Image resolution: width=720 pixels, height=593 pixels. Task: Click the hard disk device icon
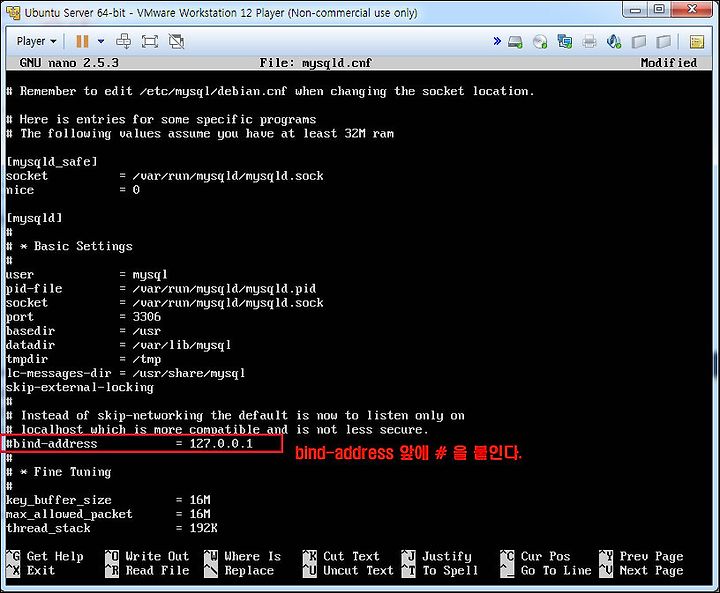pos(515,42)
